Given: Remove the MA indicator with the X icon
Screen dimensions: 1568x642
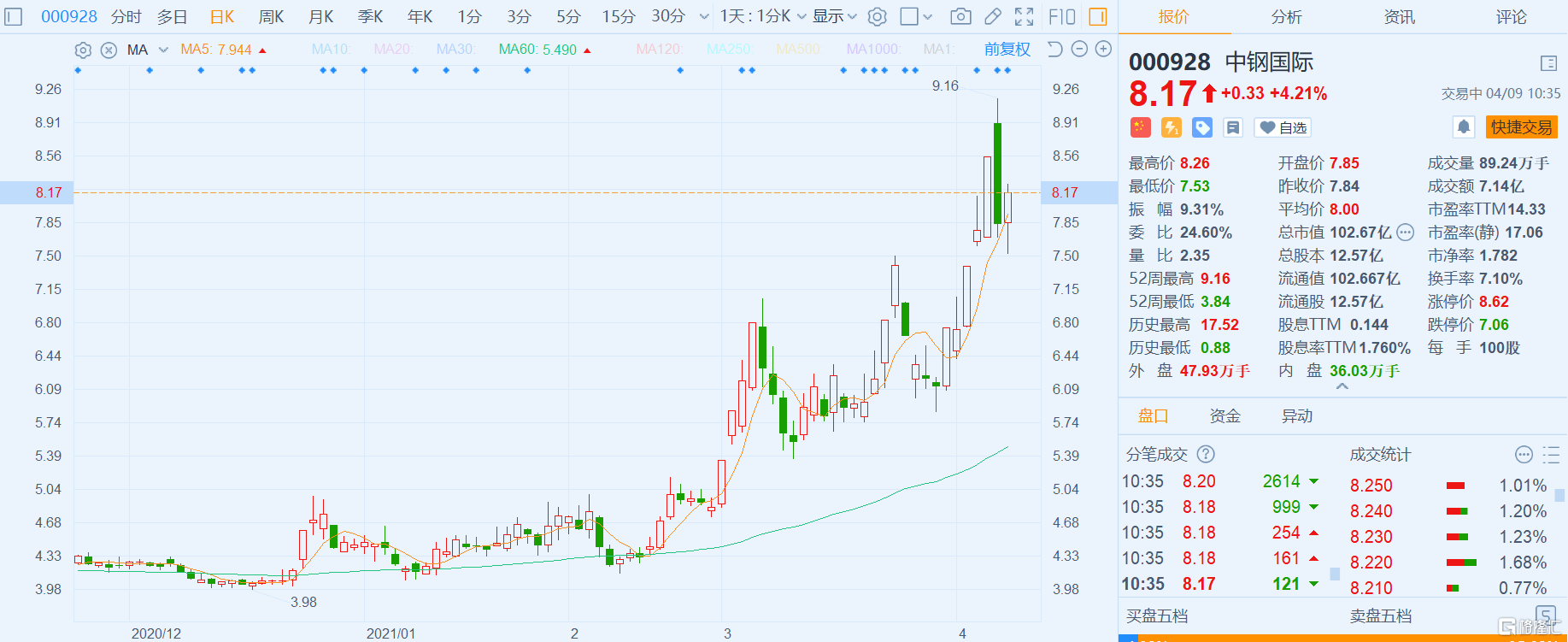Looking at the screenshot, I should click(x=109, y=50).
